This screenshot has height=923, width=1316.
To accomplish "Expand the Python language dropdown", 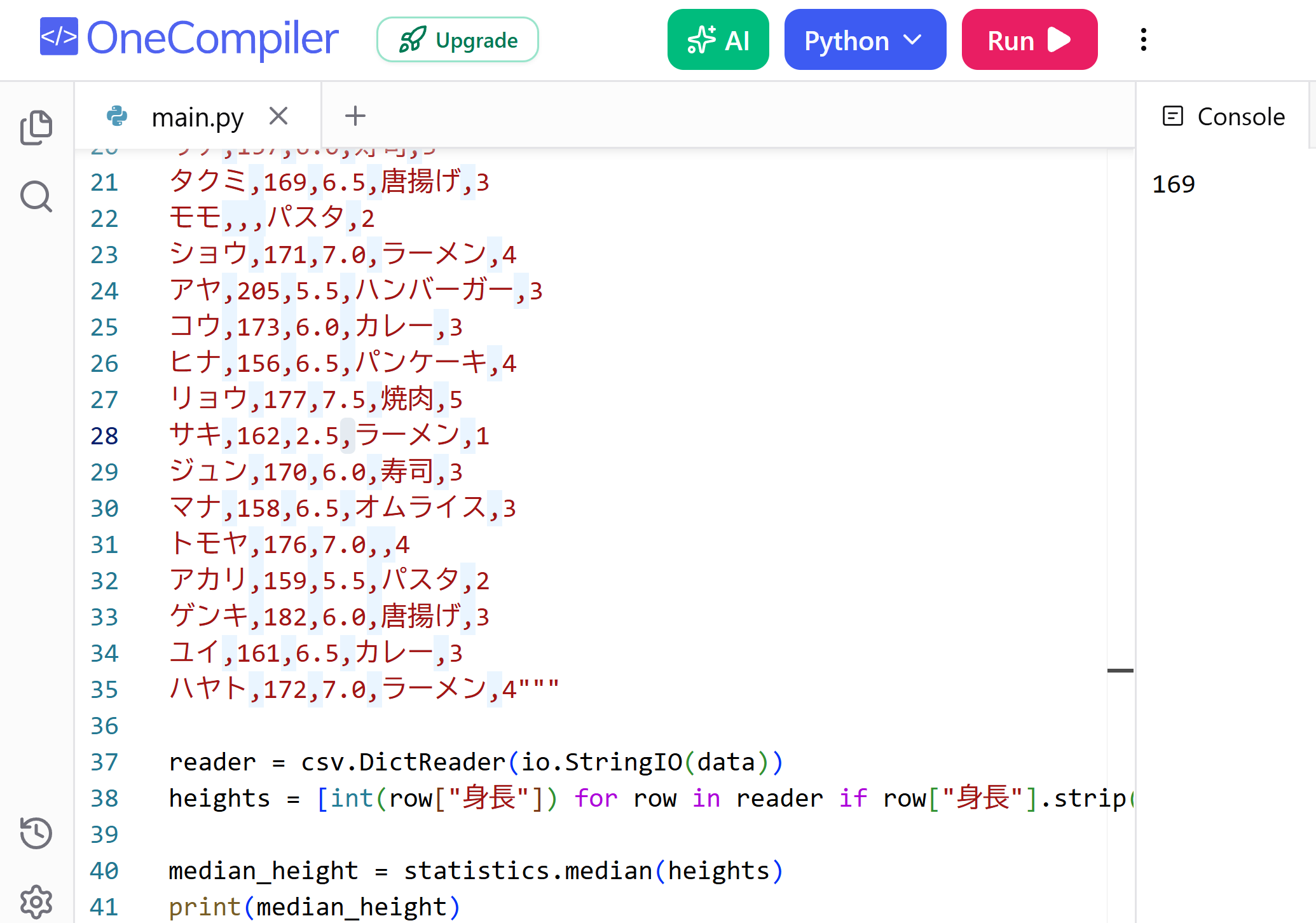I will [865, 39].
